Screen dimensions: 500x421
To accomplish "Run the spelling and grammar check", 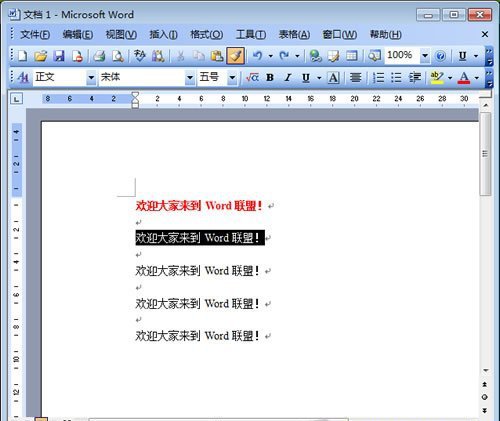I will [x=140, y=56].
